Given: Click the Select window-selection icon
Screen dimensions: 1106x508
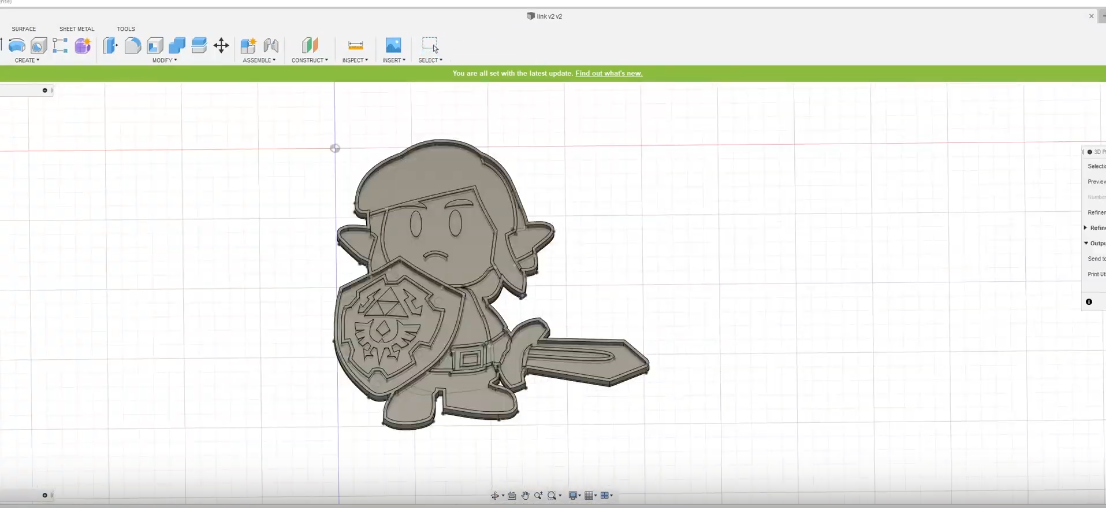Looking at the screenshot, I should [430, 46].
